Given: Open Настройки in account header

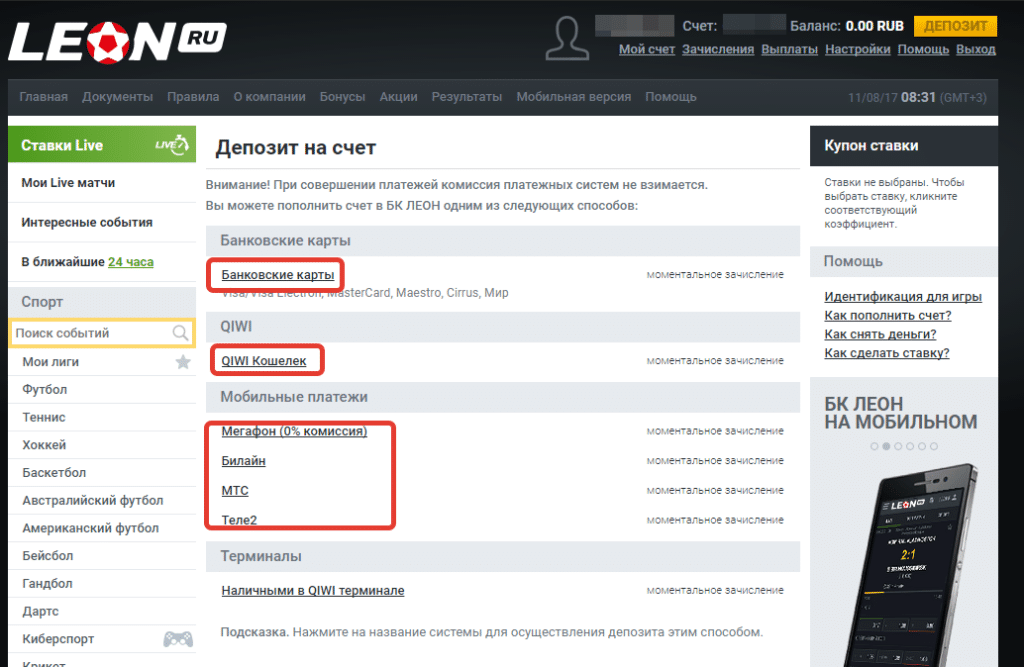Looking at the screenshot, I should (x=857, y=50).
